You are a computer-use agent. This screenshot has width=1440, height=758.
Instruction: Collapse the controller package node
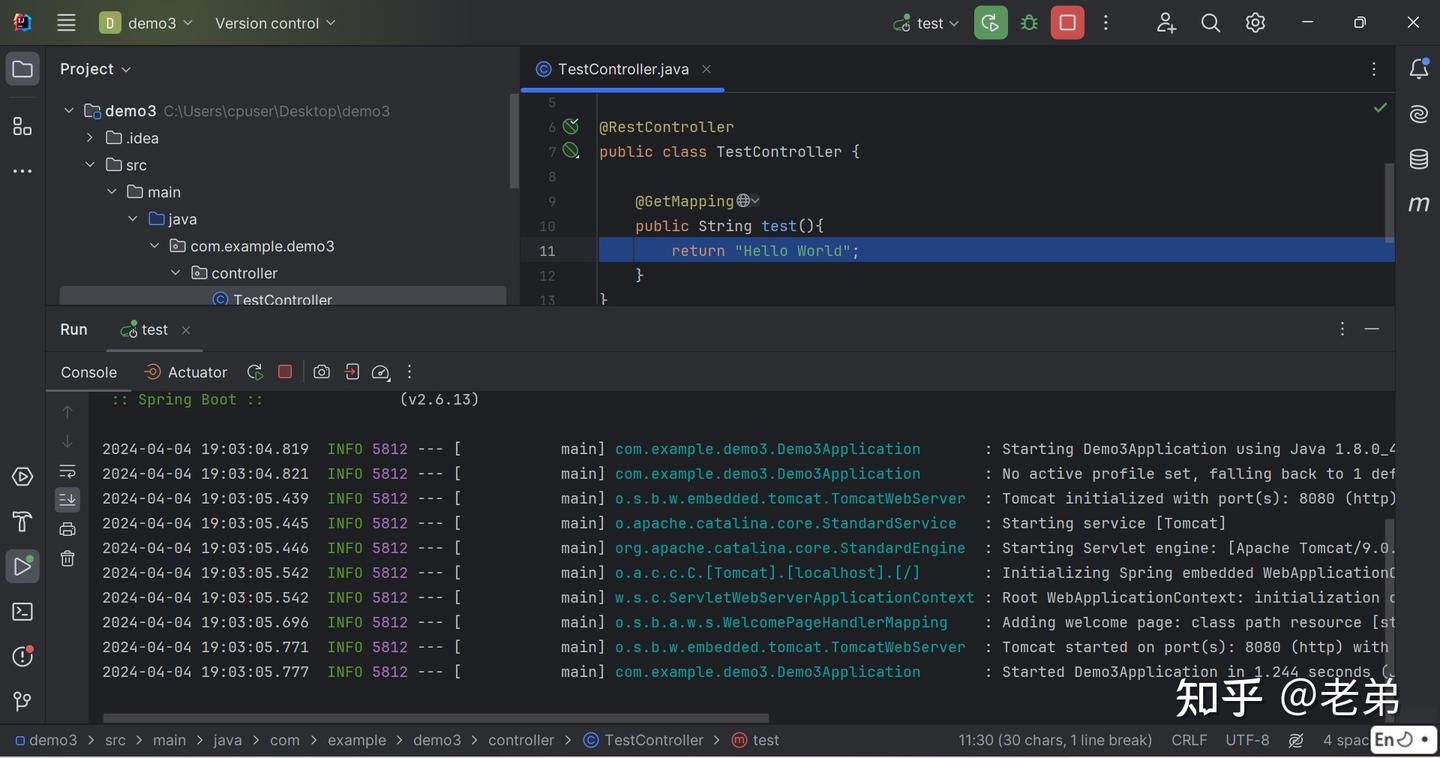[x=176, y=273]
